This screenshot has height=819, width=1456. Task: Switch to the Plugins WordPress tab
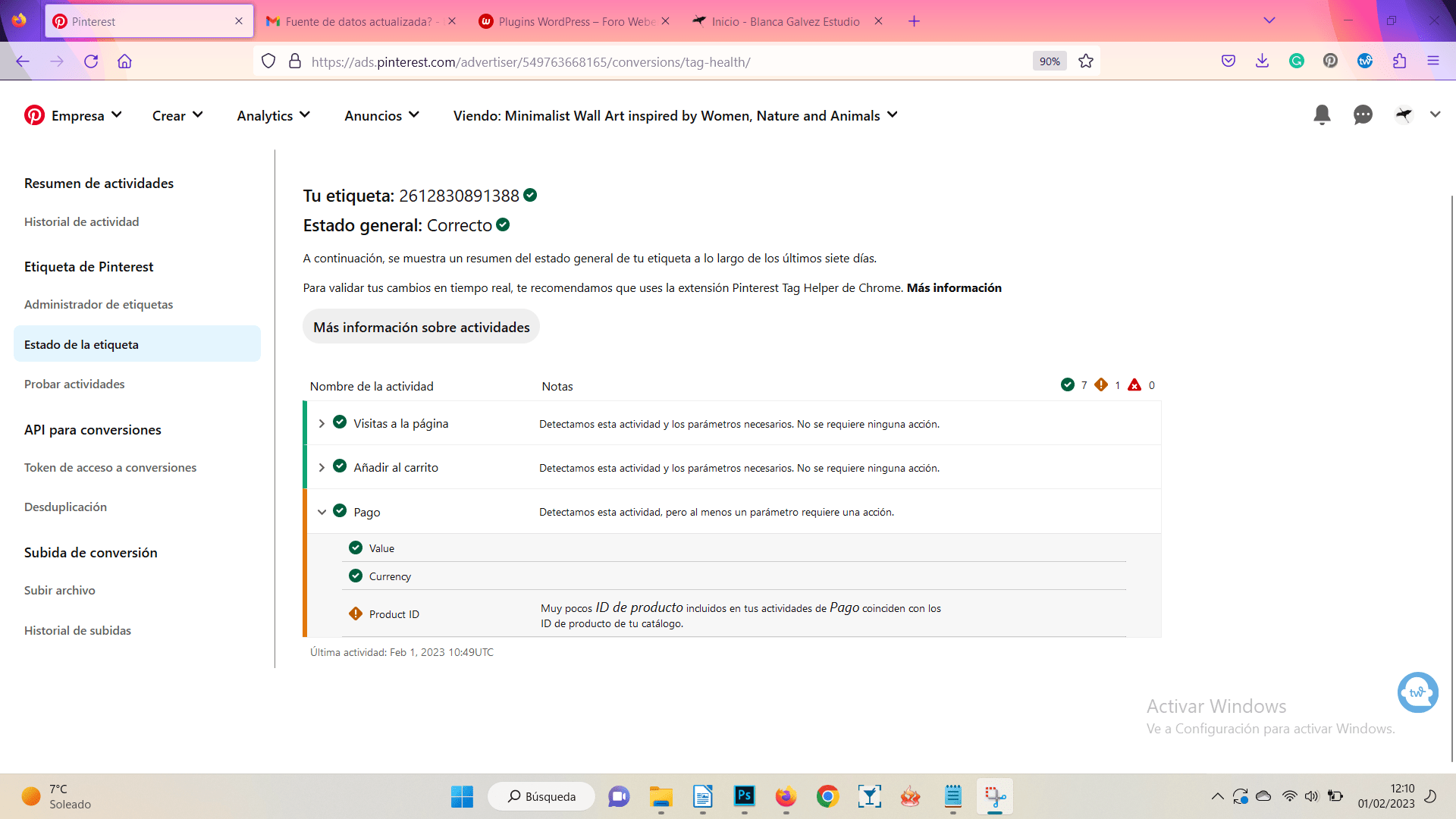pyautogui.click(x=575, y=21)
